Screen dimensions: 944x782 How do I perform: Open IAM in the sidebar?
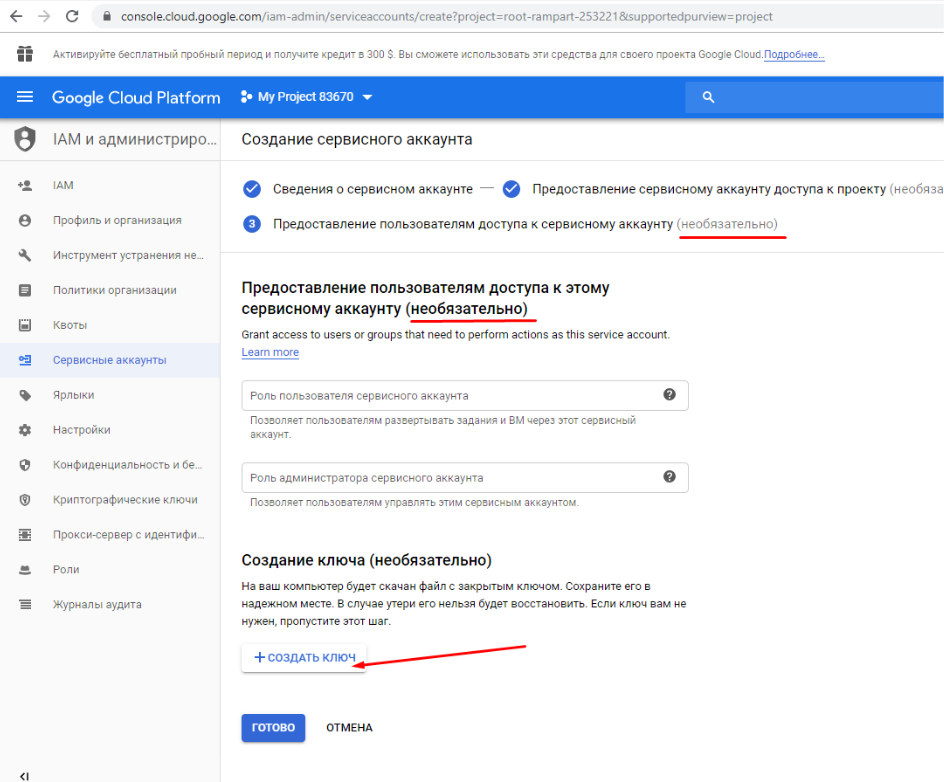click(x=110, y=185)
